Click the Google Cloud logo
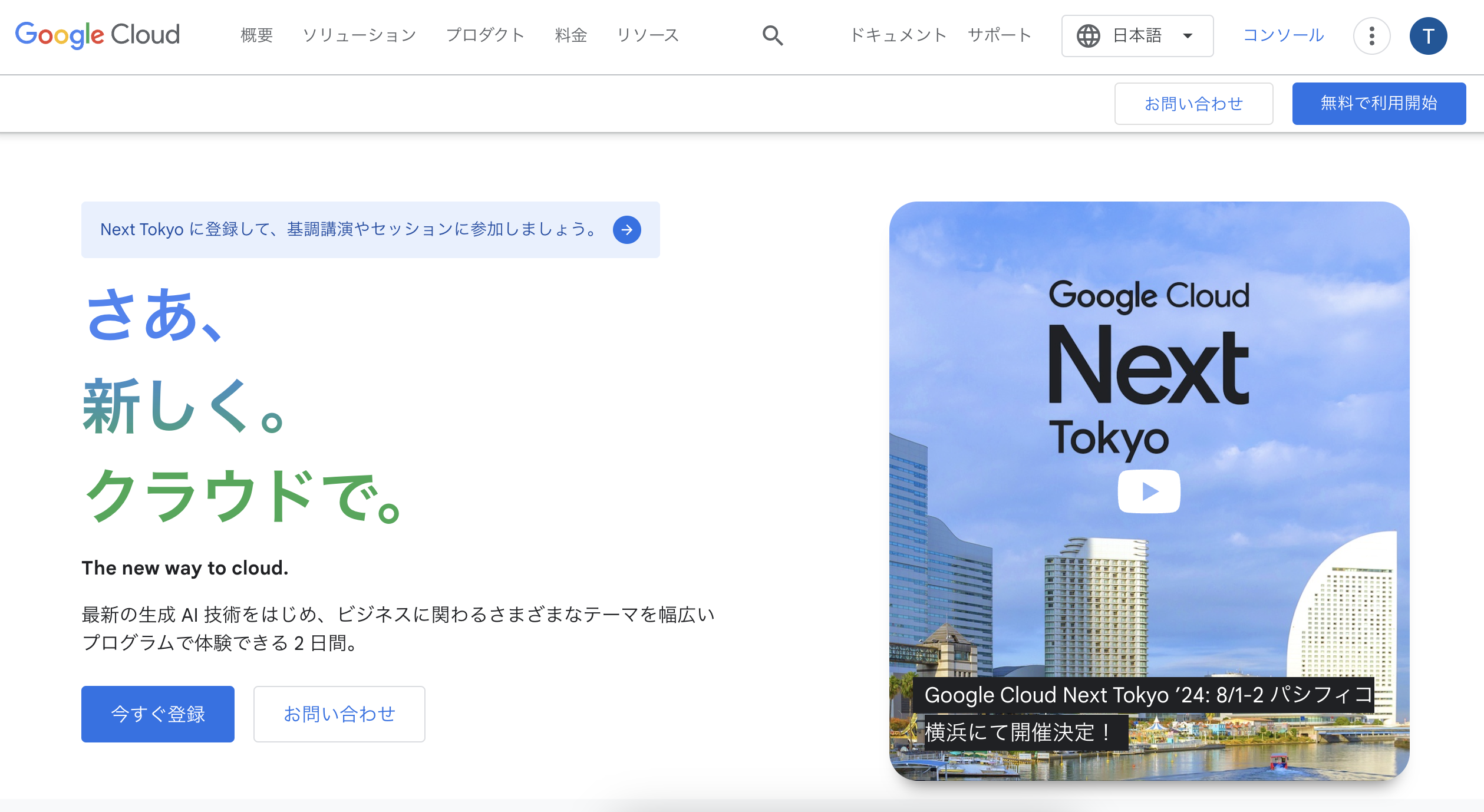Screen dimensions: 1484x812 97,35
